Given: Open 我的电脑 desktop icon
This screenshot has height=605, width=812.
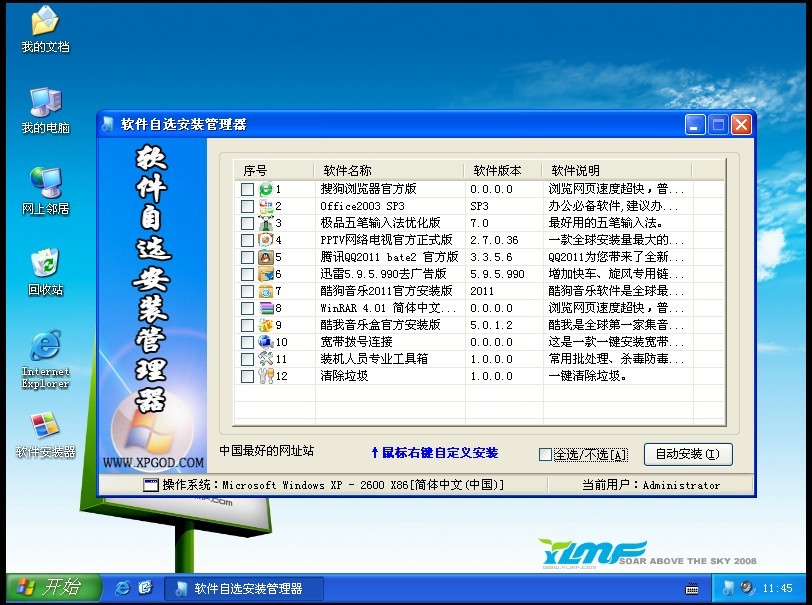Looking at the screenshot, I should (x=46, y=110).
